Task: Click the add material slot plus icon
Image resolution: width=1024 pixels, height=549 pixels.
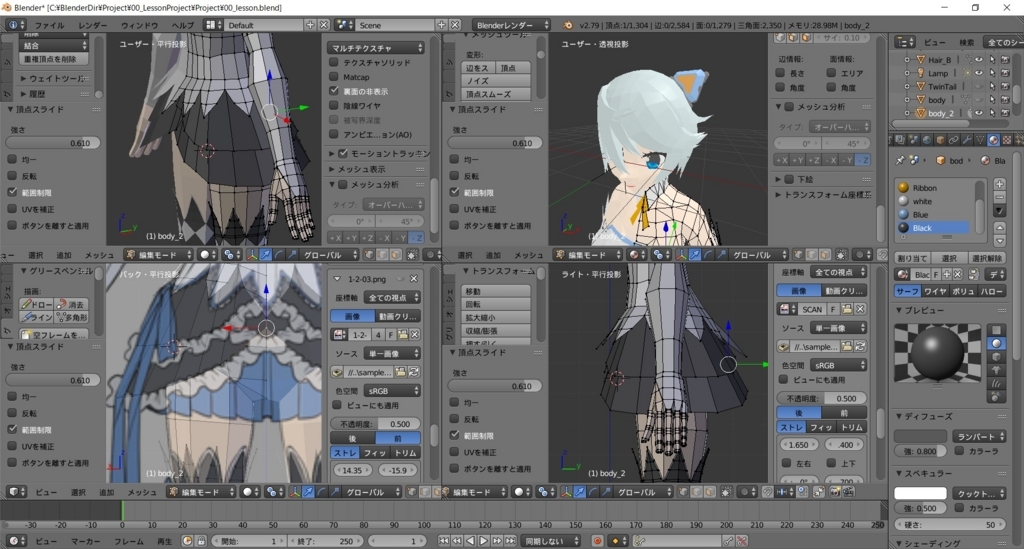Action: (x=1000, y=184)
